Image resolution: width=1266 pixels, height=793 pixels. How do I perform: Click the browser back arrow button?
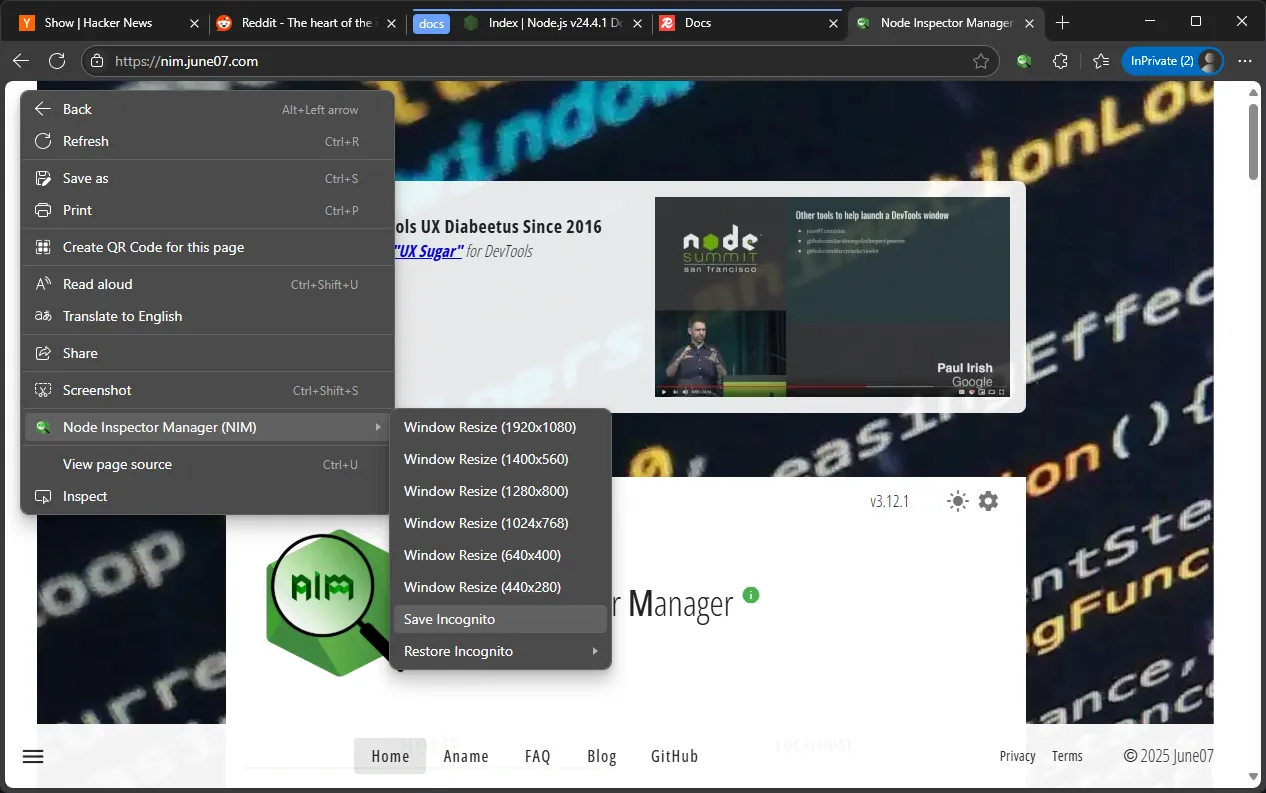pos(21,61)
